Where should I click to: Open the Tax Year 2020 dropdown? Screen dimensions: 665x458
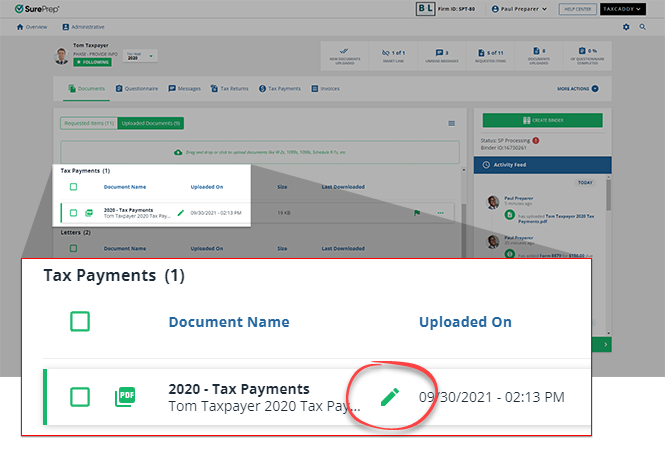(140, 56)
